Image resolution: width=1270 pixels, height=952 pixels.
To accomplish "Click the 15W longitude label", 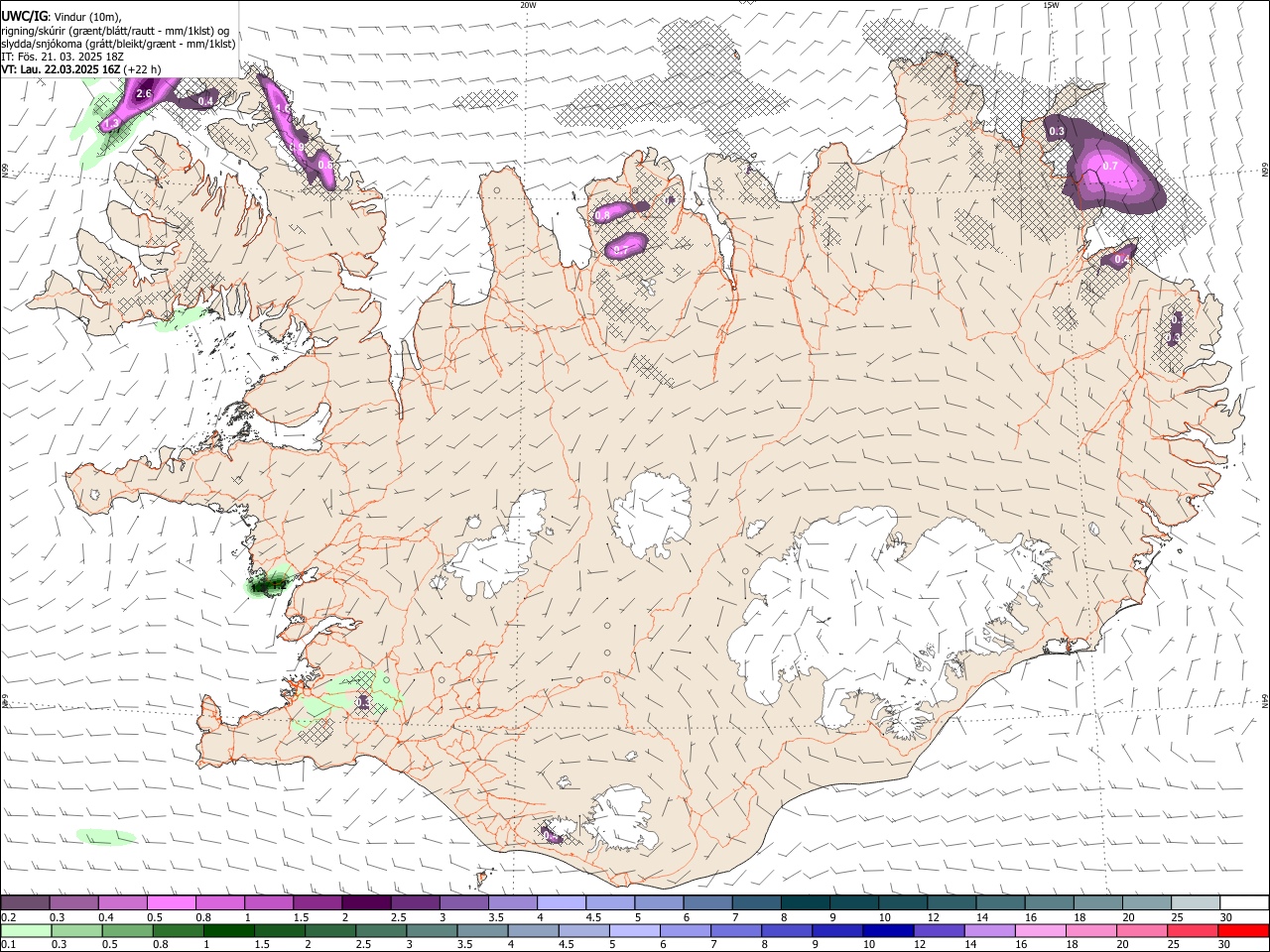I will (x=1051, y=5).
